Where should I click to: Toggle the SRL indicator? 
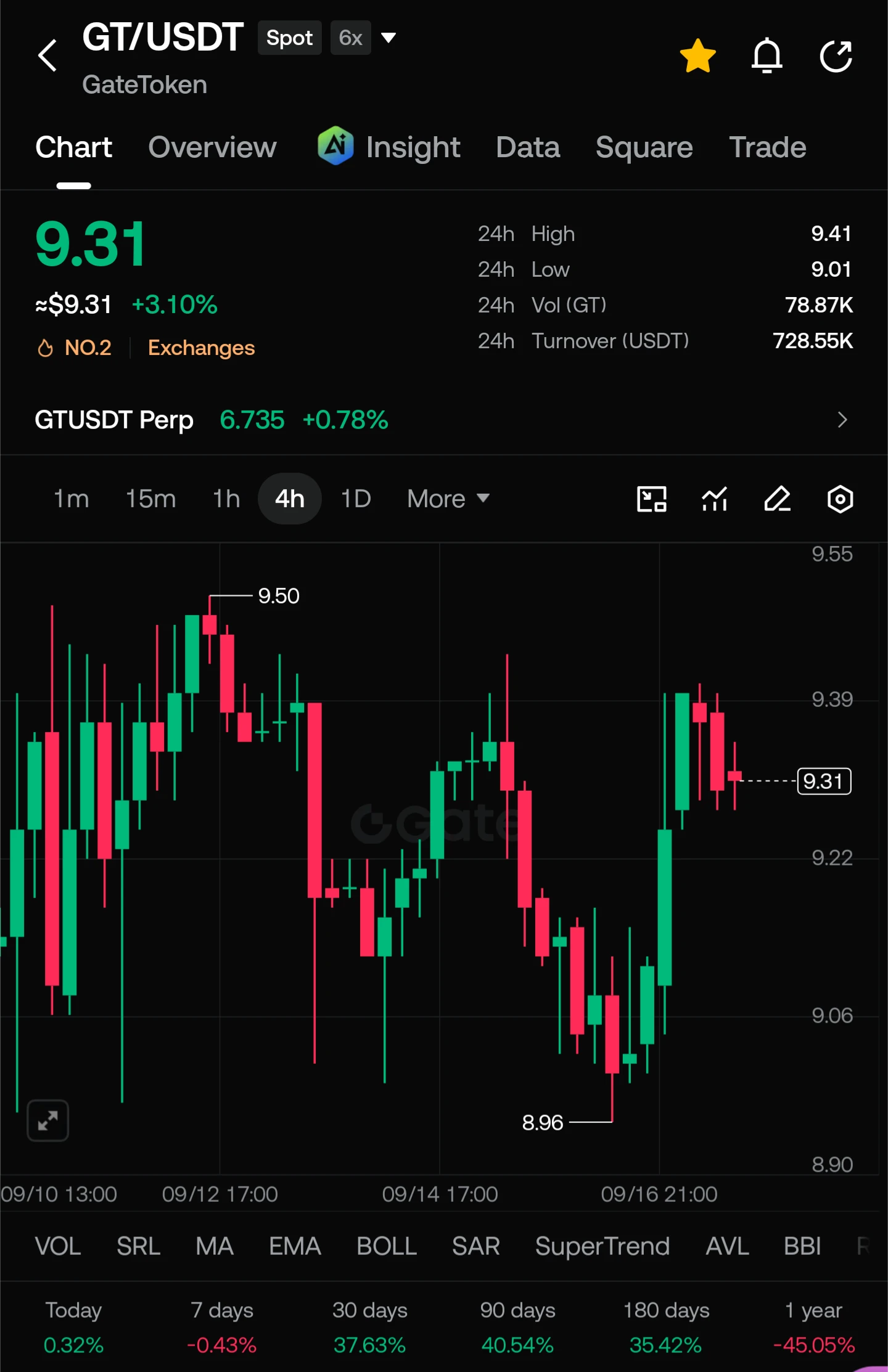[x=138, y=1246]
